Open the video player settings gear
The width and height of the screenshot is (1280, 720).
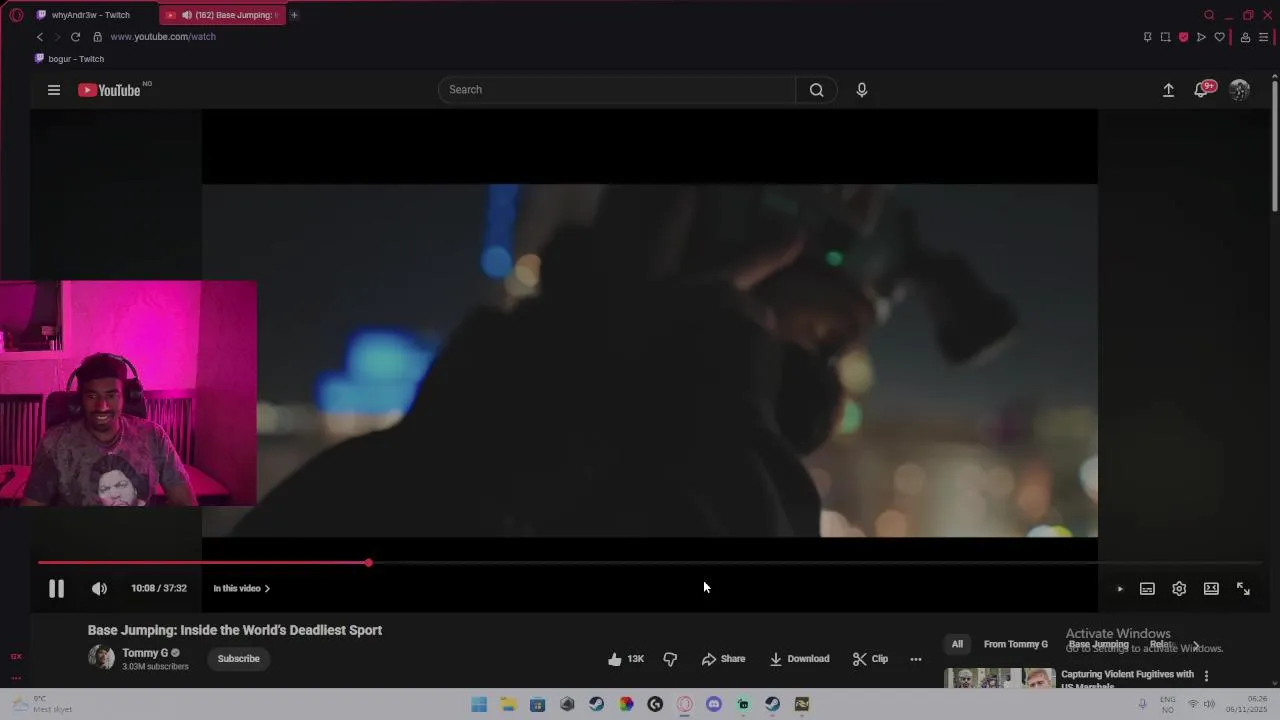point(1179,589)
